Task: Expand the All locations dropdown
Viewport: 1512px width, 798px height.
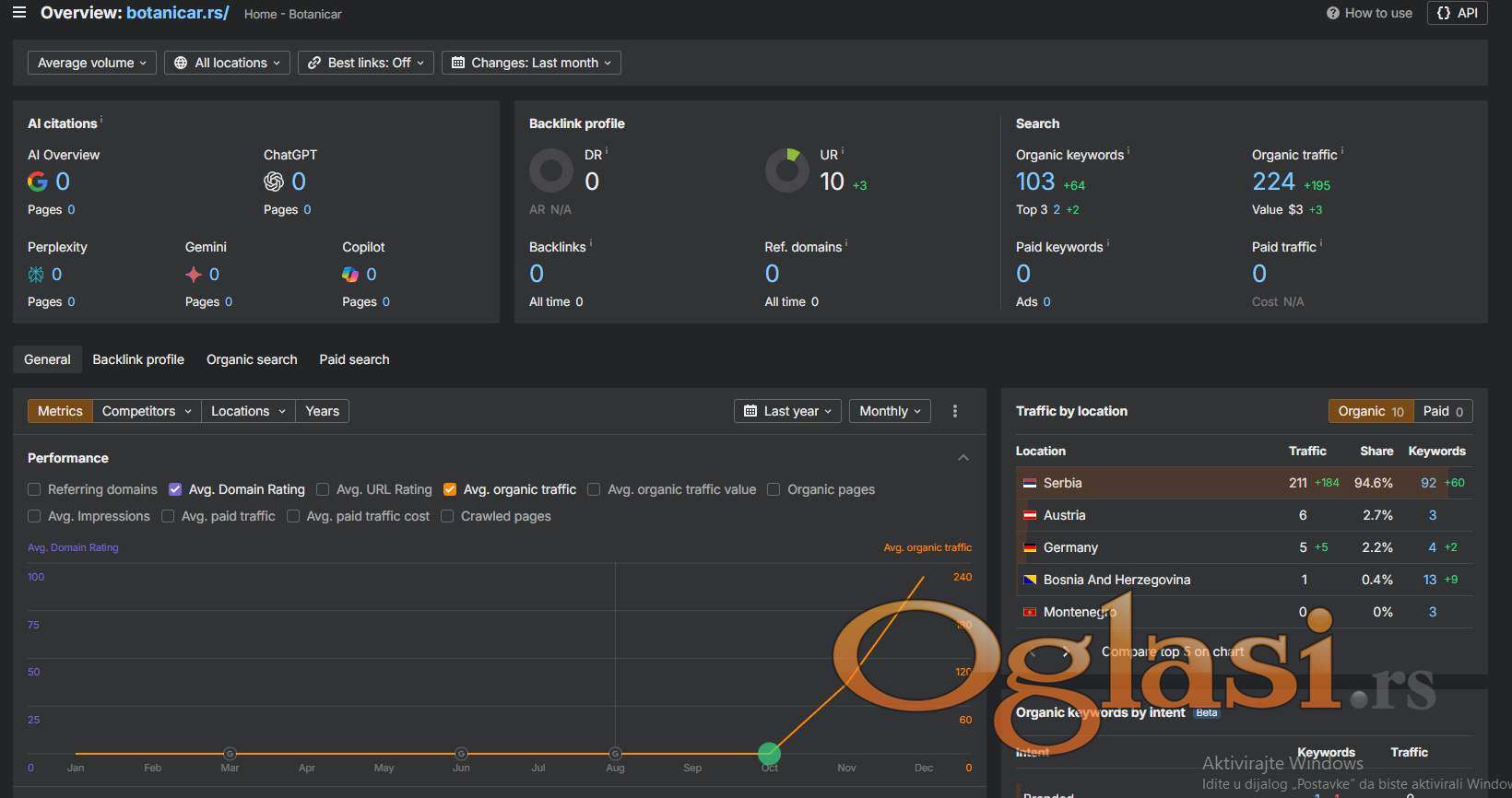Action: [227, 63]
